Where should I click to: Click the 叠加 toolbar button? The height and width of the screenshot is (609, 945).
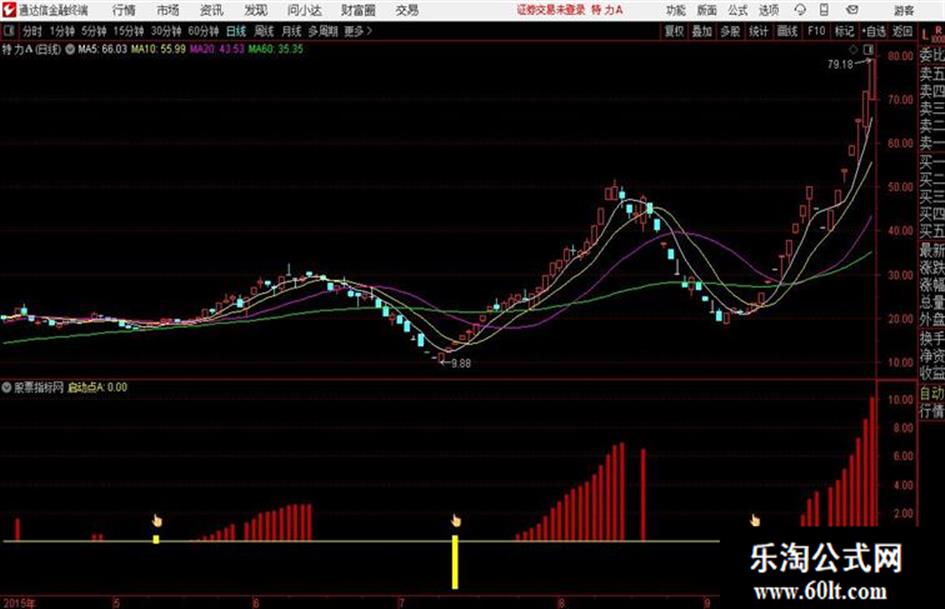tap(702, 31)
